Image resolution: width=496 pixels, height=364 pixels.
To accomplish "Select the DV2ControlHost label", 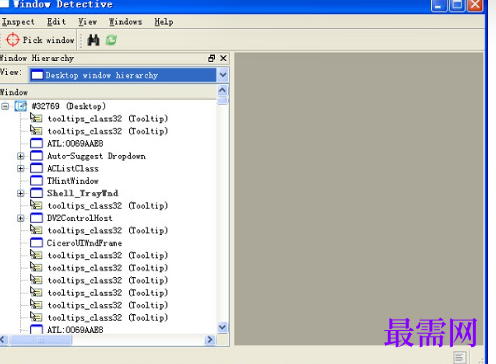I will pos(80,218).
